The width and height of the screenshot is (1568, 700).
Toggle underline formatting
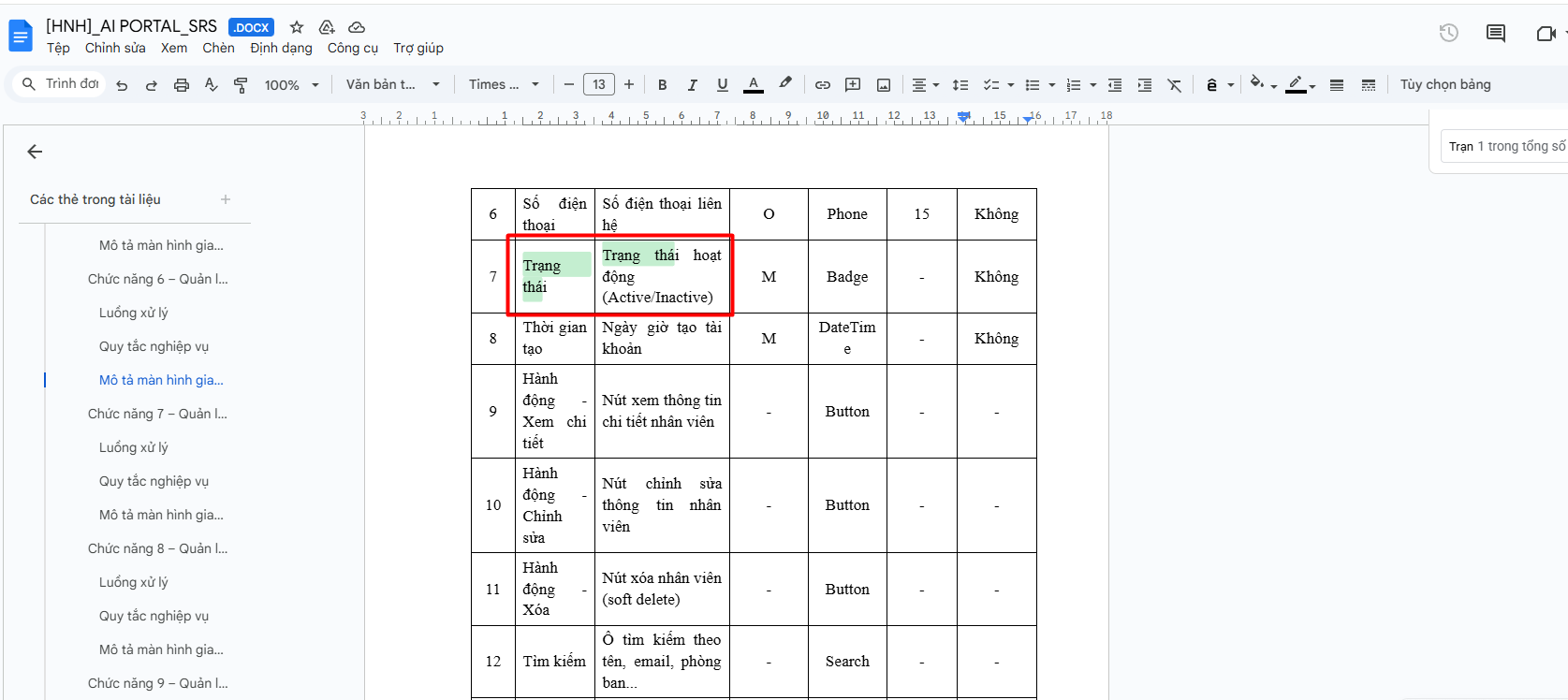(x=722, y=85)
